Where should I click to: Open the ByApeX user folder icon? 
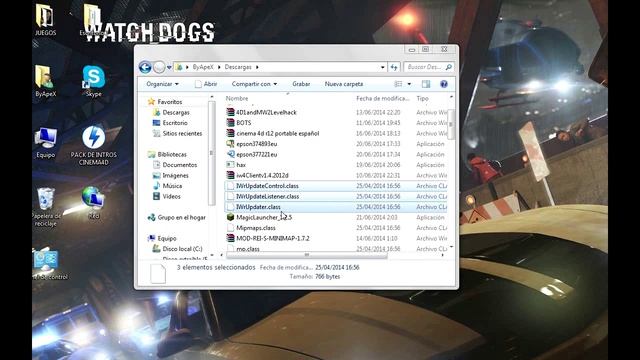[x=45, y=81]
